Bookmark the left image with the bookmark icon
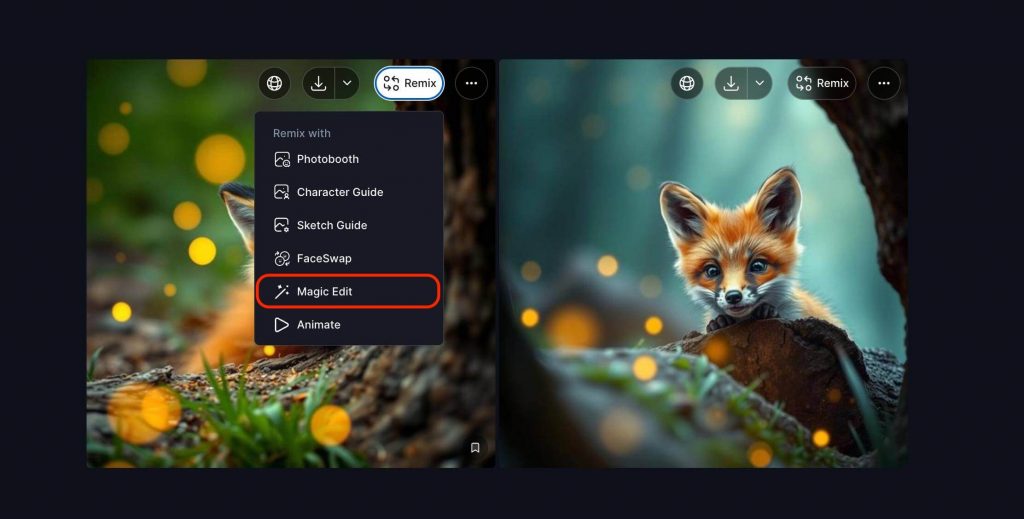Screen dimensions: 1024x519 [x=475, y=448]
